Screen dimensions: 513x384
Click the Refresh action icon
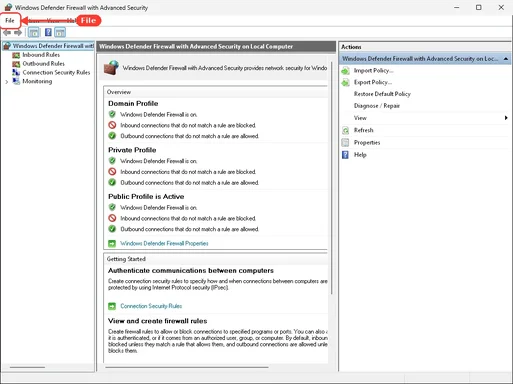(x=345, y=130)
